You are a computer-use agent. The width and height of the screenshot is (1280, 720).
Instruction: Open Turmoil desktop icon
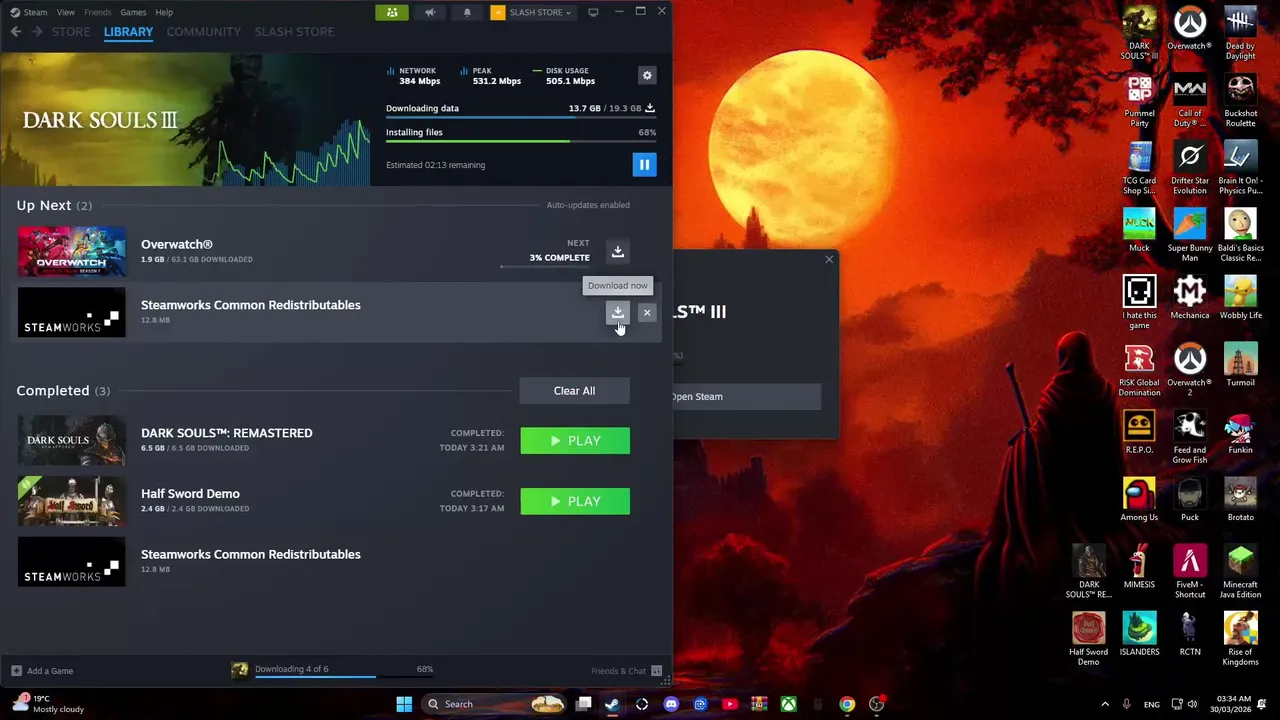tap(1240, 363)
